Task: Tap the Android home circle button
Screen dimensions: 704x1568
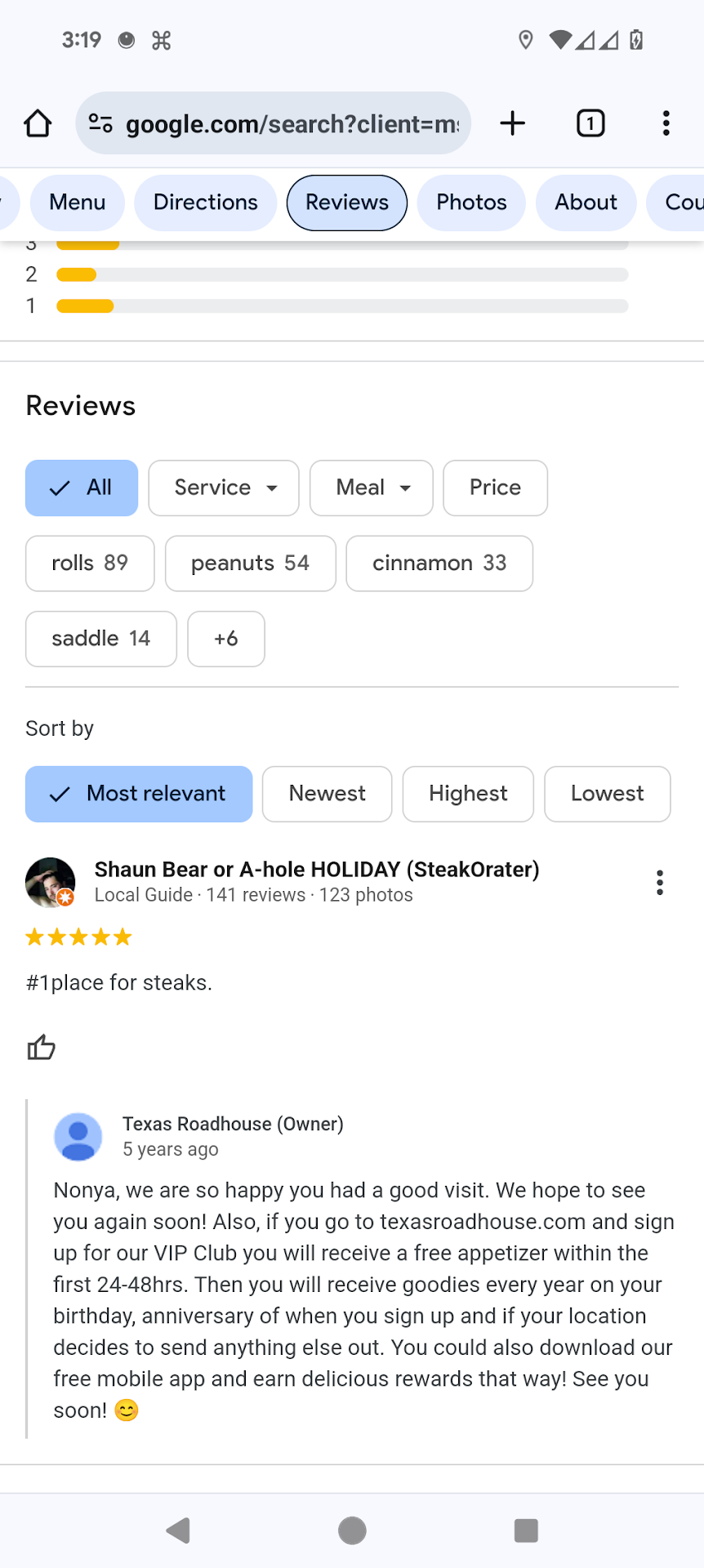Action: (x=352, y=1530)
